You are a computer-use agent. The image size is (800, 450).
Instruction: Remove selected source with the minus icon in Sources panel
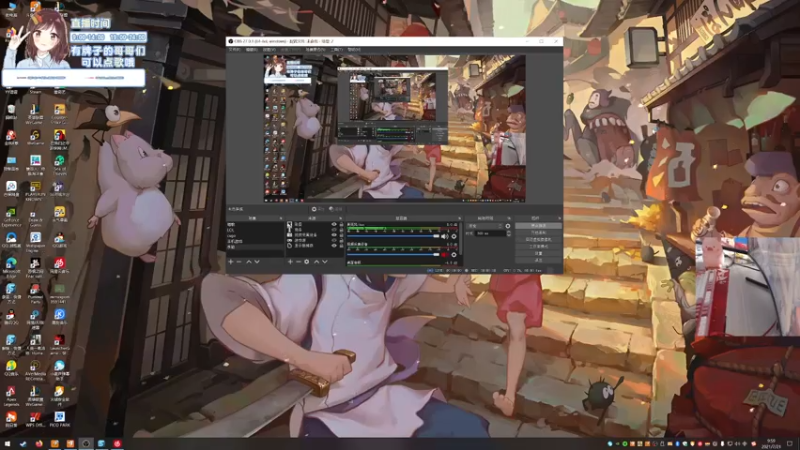(x=298, y=262)
